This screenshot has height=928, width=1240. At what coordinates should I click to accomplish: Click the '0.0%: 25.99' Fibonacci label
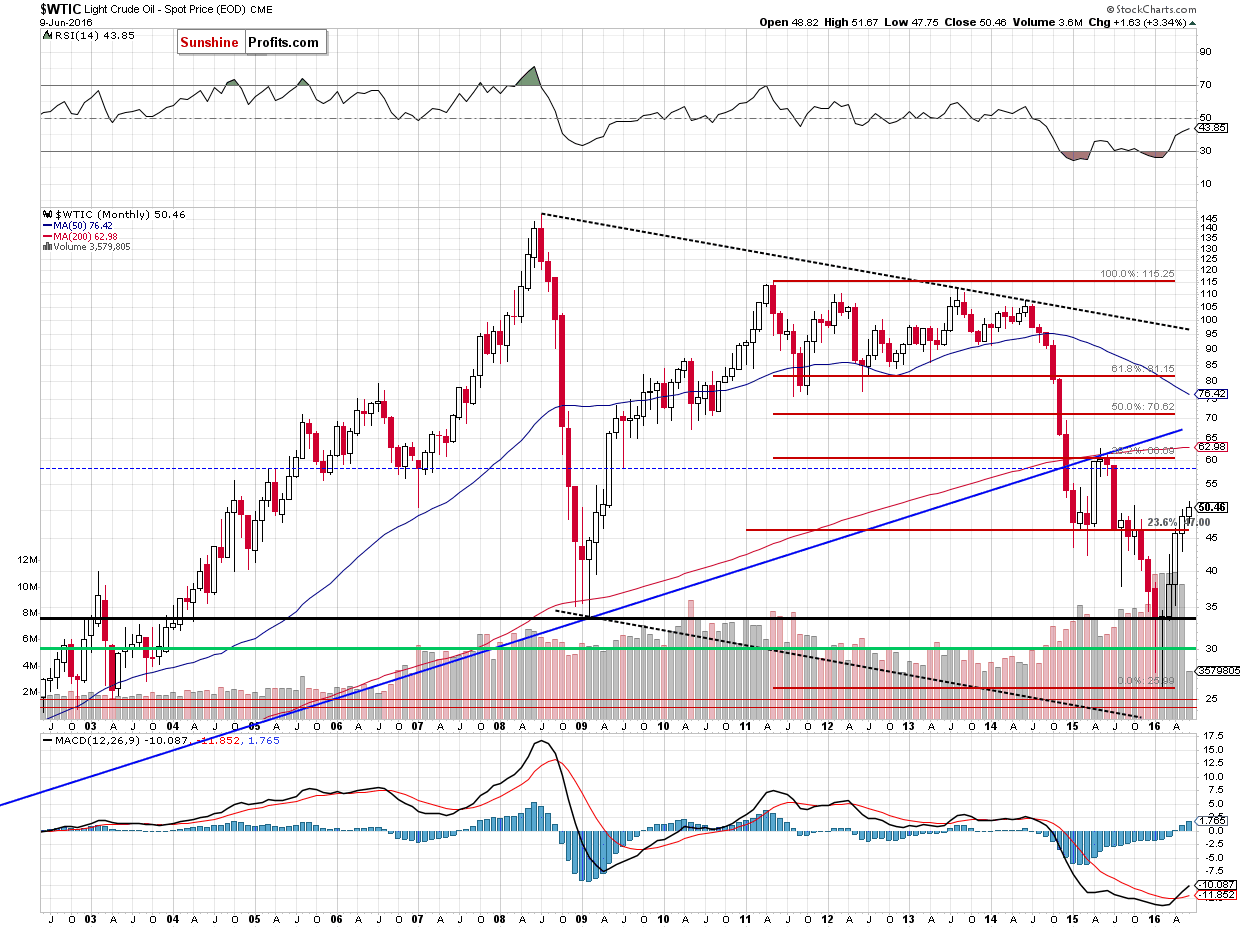[1147, 680]
